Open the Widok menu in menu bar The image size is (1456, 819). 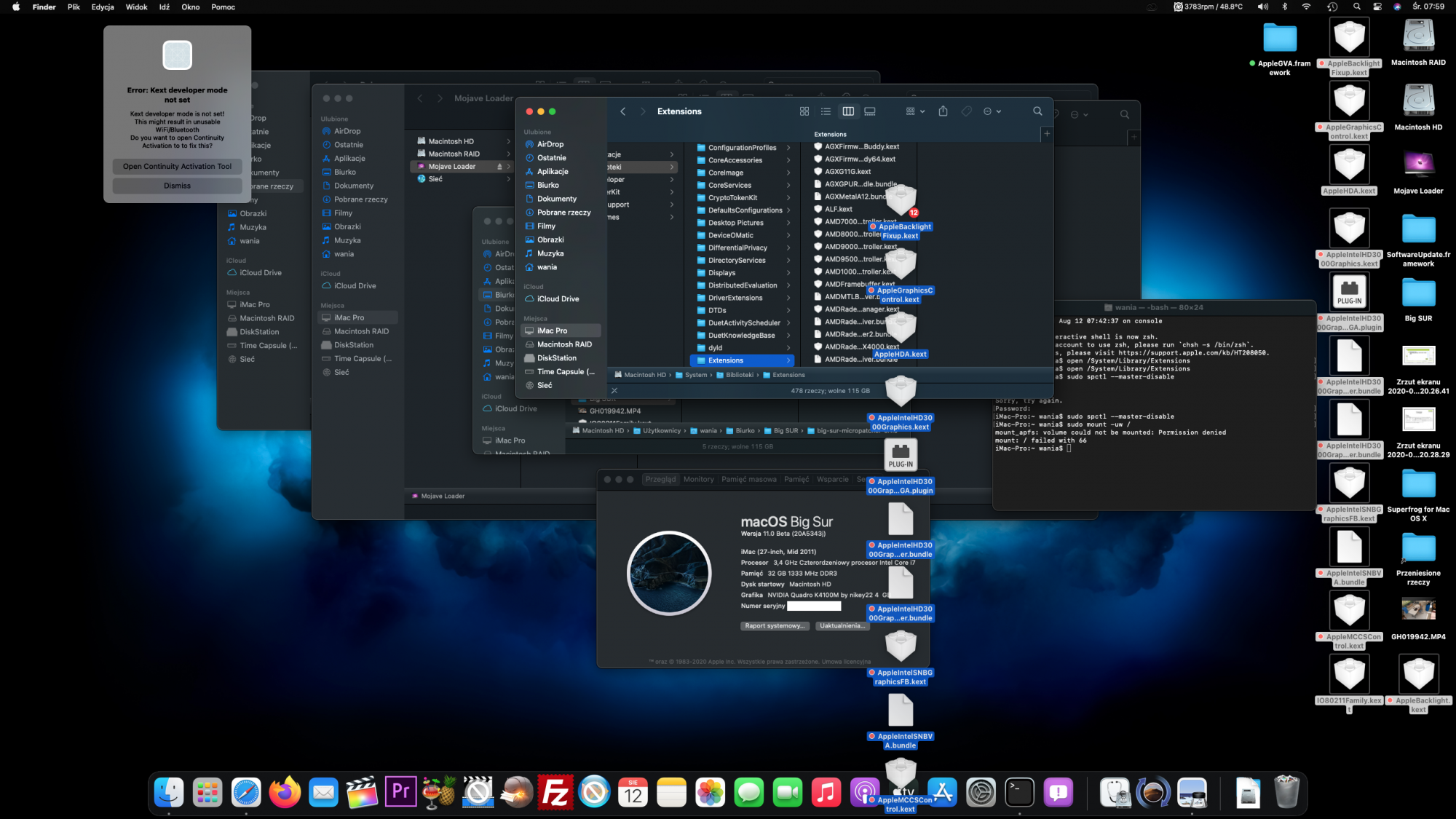click(x=136, y=7)
